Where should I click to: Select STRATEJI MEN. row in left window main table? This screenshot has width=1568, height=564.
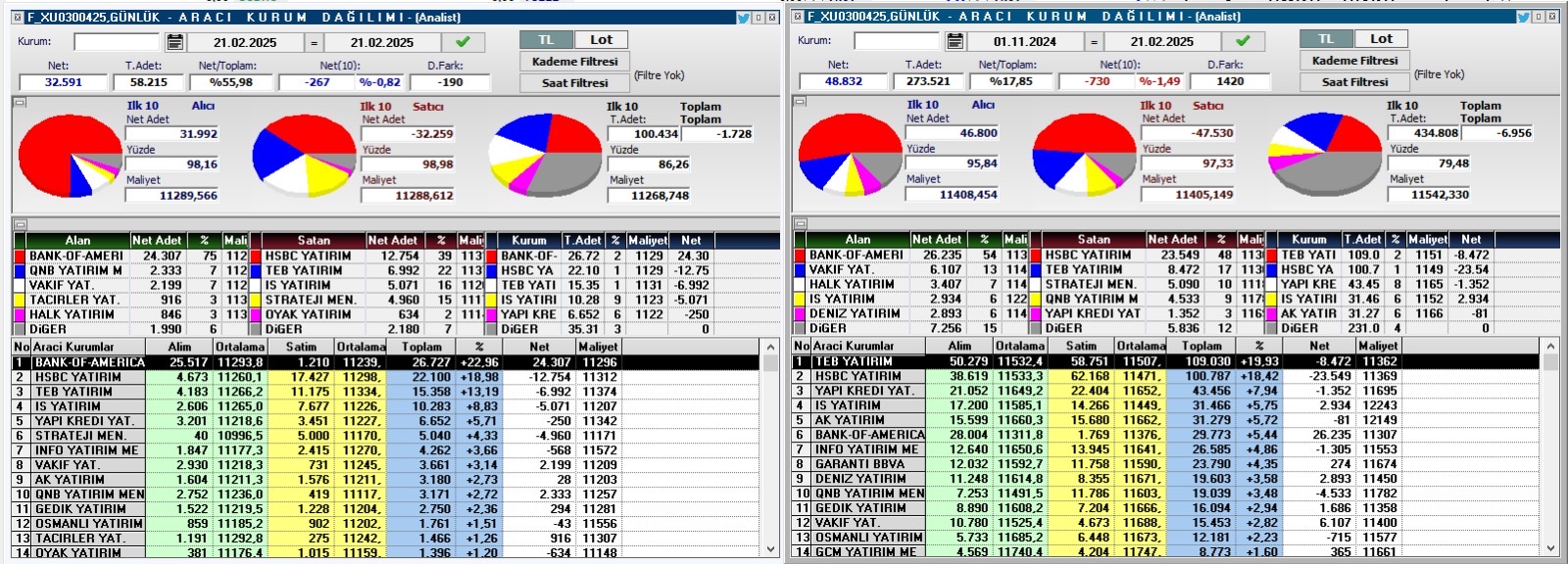point(386,436)
